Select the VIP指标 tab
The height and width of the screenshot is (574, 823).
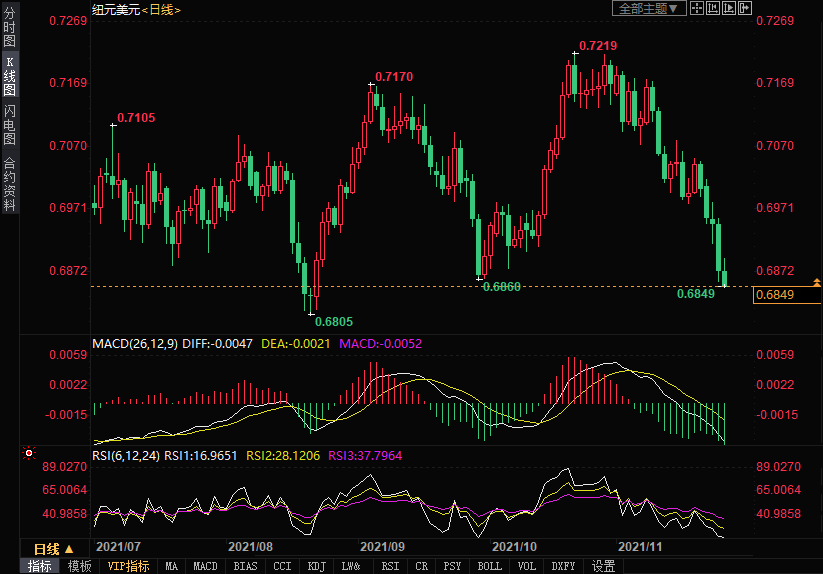coord(128,566)
